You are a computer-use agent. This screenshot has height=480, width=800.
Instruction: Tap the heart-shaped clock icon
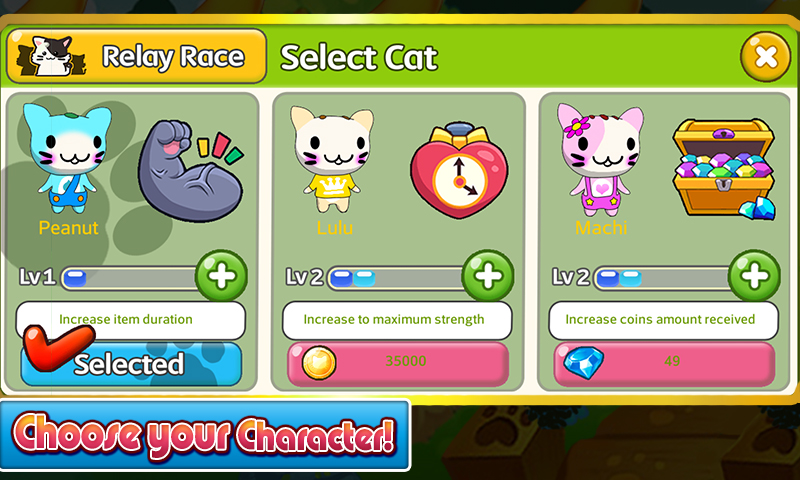tap(459, 170)
